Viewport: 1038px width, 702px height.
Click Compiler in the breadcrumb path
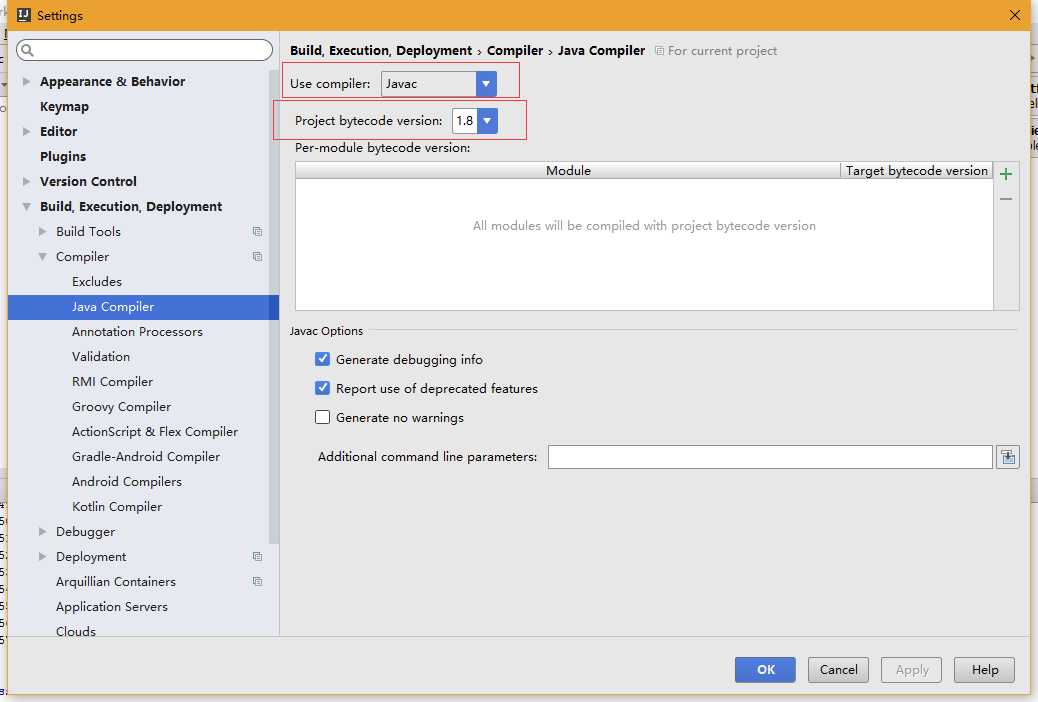pos(514,50)
